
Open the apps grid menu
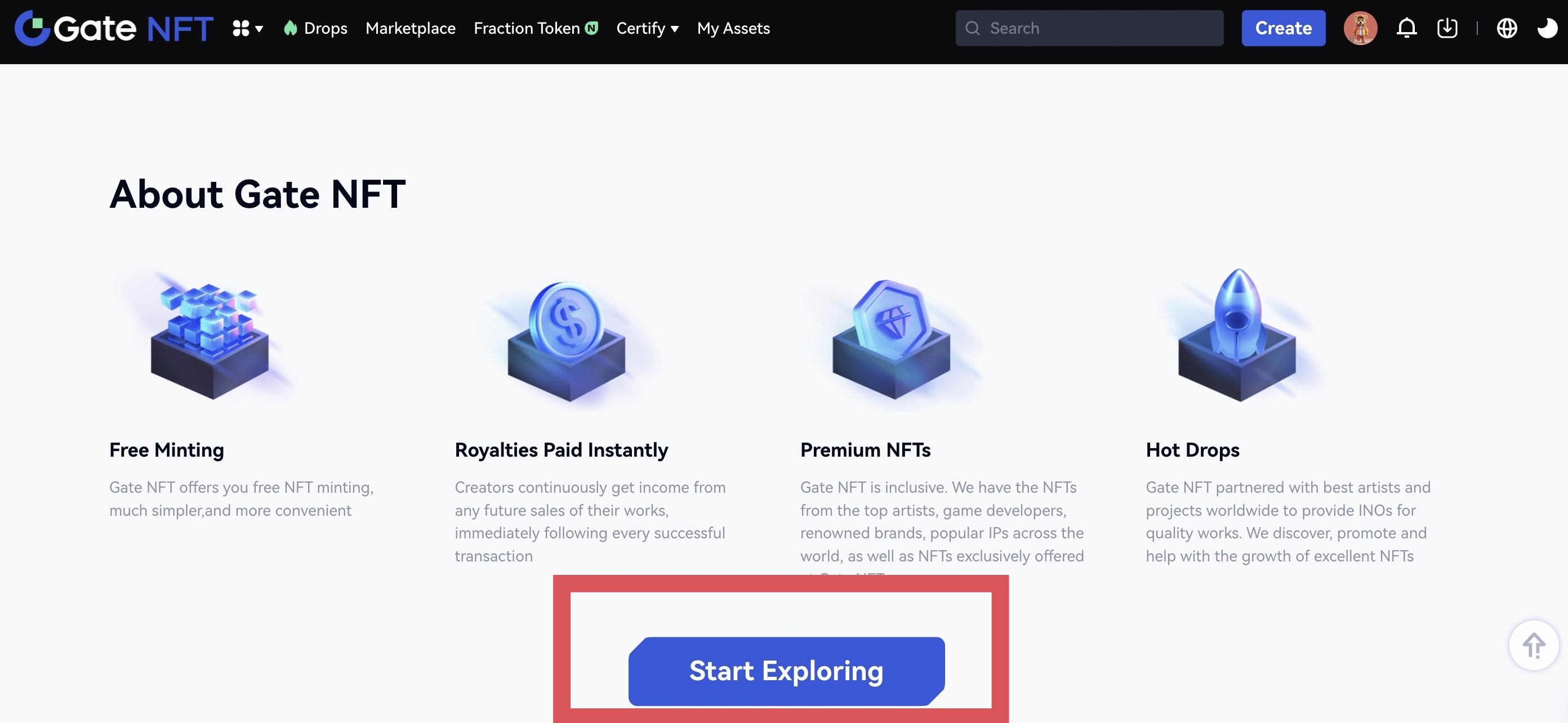tap(247, 28)
